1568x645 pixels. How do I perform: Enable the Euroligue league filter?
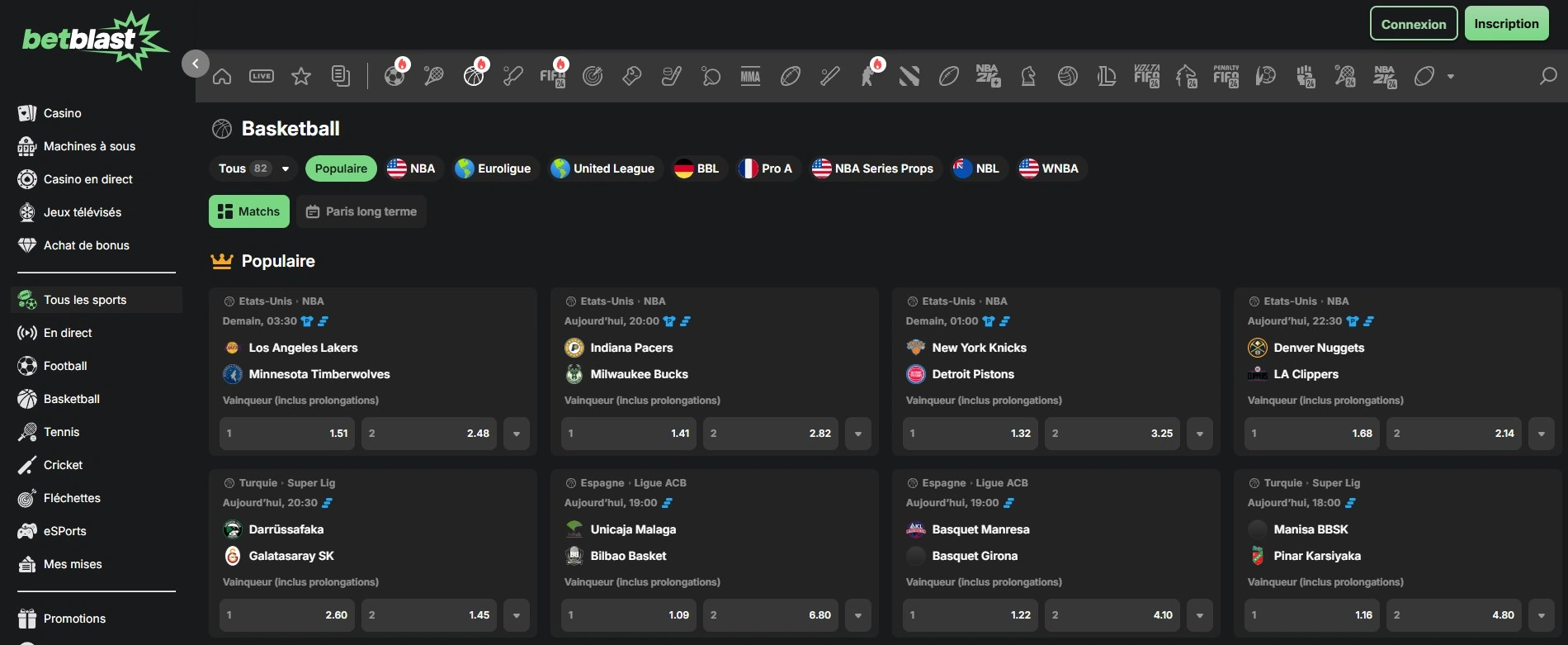(494, 168)
